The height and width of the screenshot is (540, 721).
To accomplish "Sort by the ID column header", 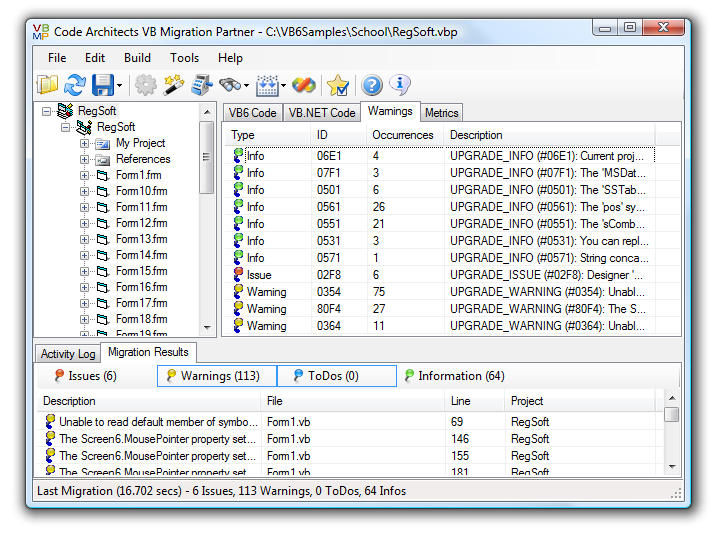I will (x=339, y=135).
